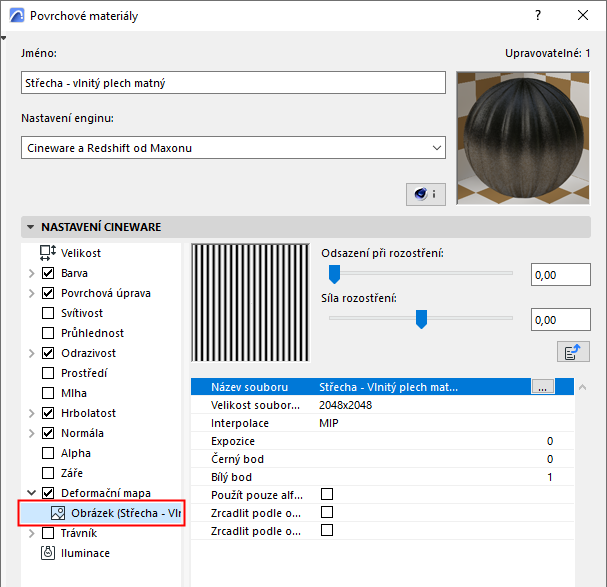Expand the Barva tree node

(31, 273)
